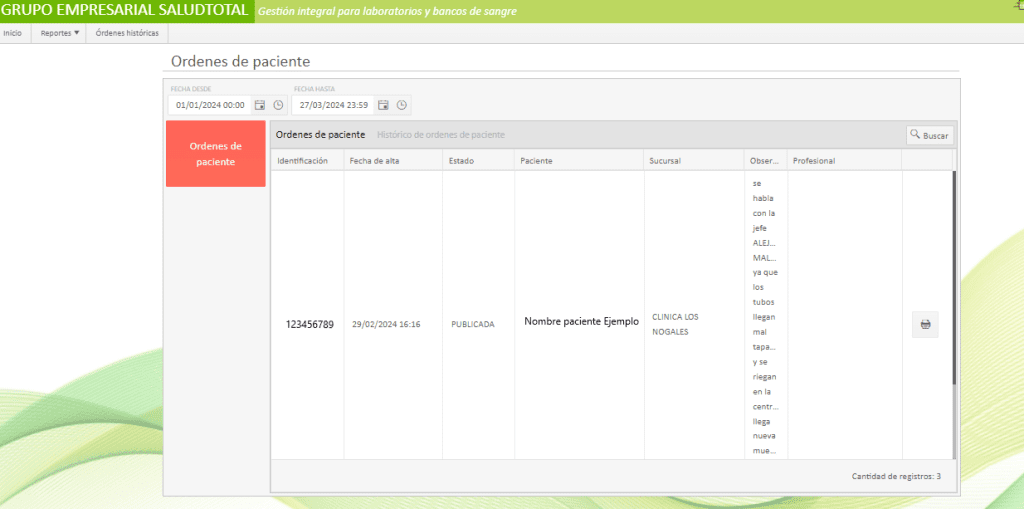
Task: Open Órdenes históricas menu item
Action: 127,33
